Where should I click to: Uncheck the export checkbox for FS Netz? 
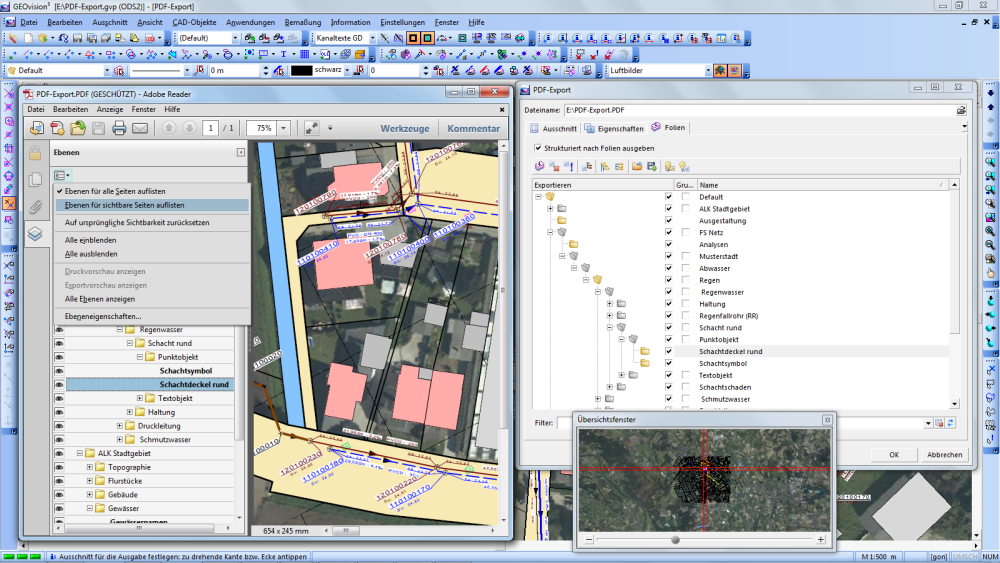pyautogui.click(x=668, y=232)
